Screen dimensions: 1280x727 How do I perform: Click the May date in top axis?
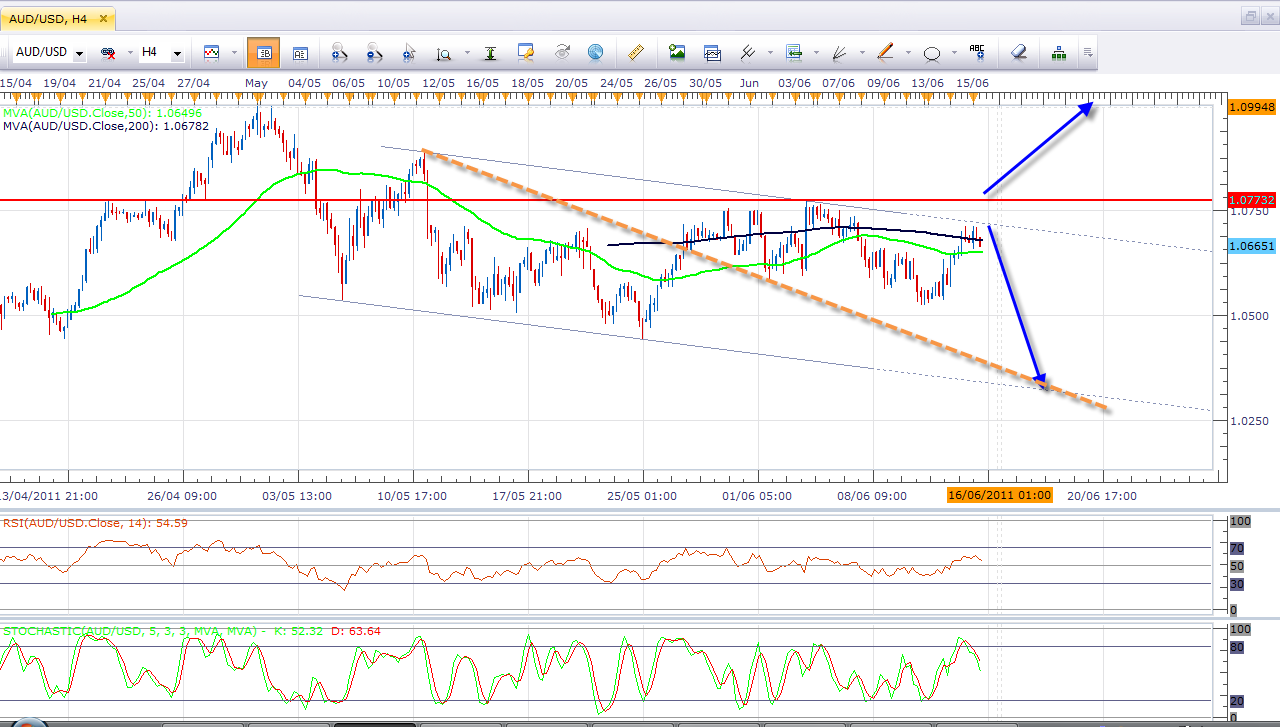coord(257,82)
